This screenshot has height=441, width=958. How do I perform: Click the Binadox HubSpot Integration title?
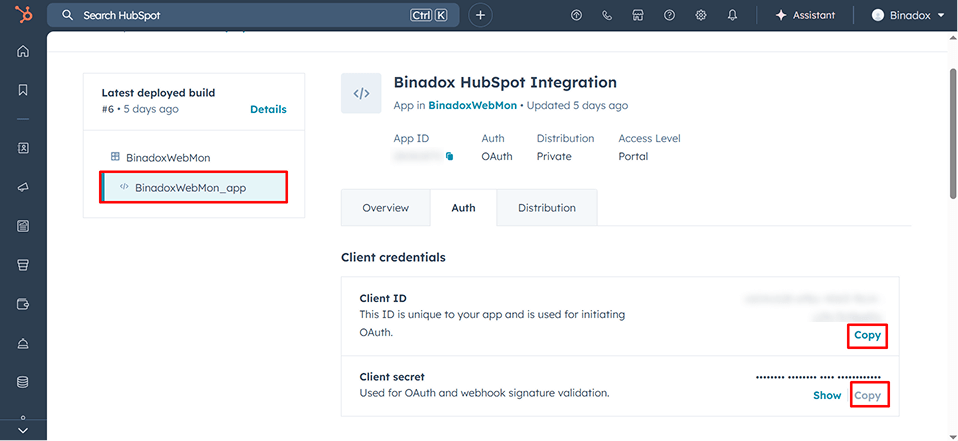coord(505,82)
